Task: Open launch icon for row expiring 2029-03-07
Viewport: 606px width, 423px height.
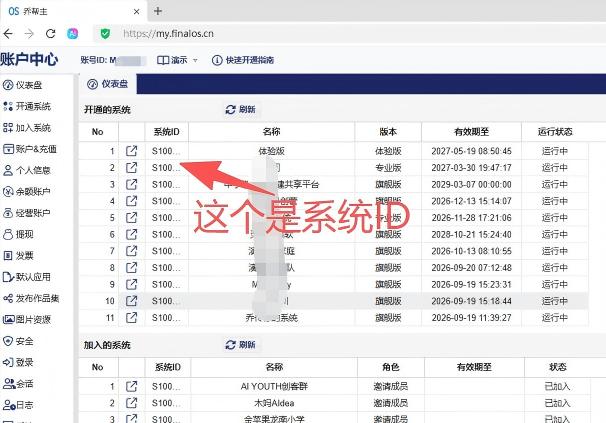Action: (x=131, y=184)
